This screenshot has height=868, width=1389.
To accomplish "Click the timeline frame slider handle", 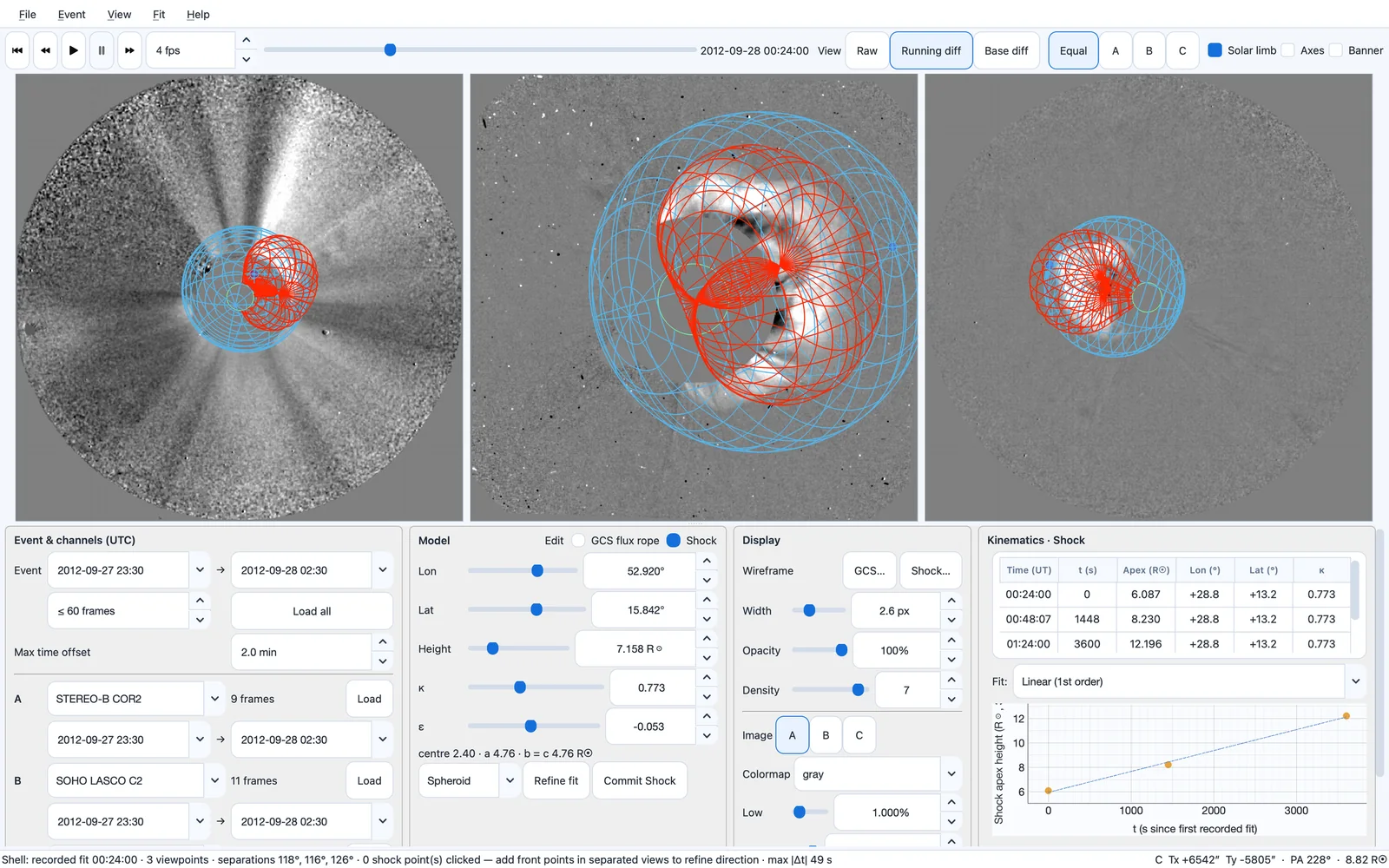I will tap(390, 50).
